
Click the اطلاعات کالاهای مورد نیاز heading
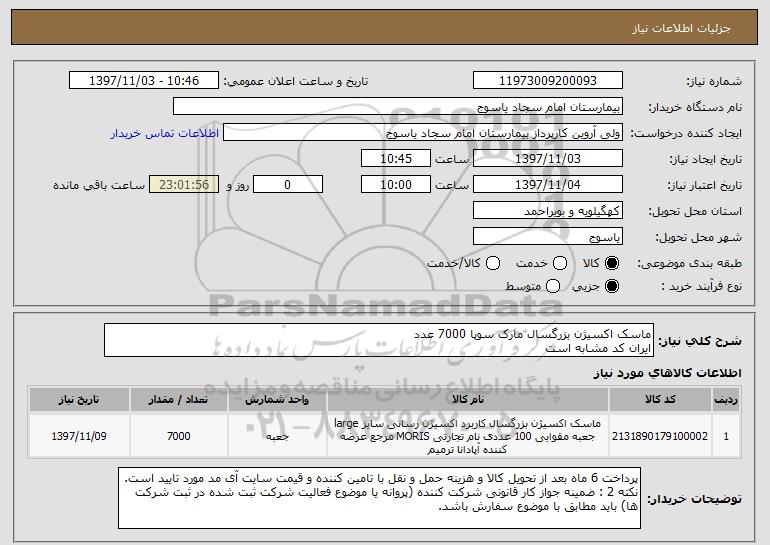(x=667, y=373)
